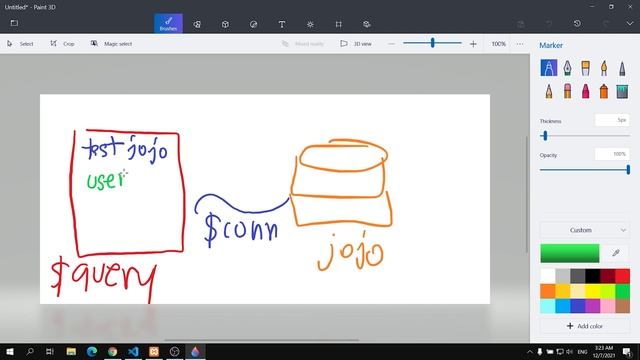The image size is (640, 360).
Task: Open the Canvas tool
Action: [338, 24]
